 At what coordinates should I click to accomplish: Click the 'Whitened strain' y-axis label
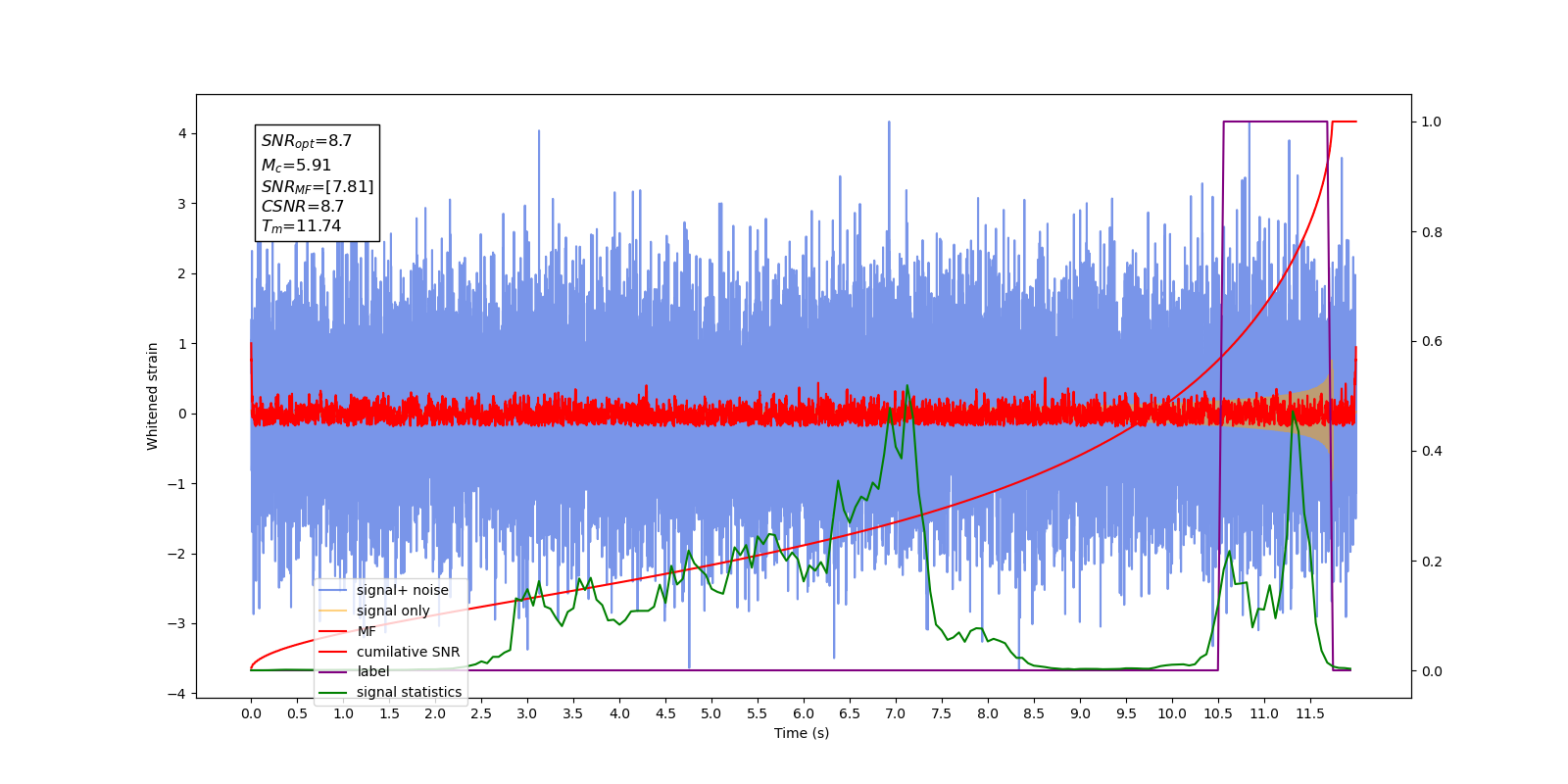click(152, 396)
